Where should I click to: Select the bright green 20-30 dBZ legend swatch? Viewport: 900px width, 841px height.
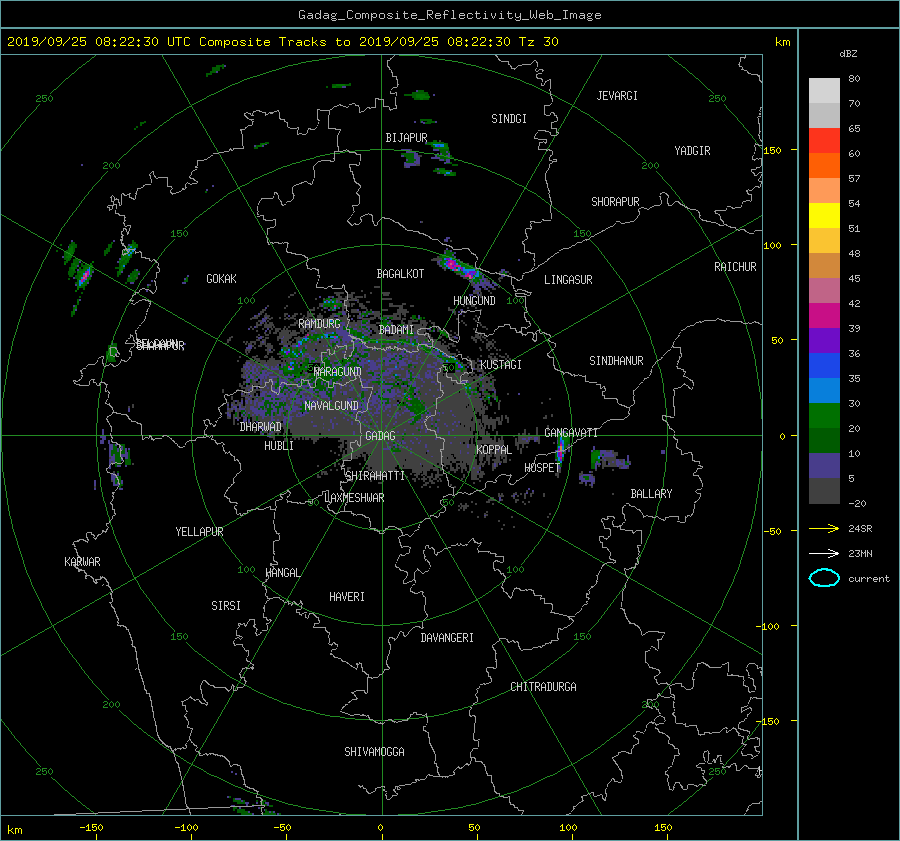pyautogui.click(x=824, y=415)
